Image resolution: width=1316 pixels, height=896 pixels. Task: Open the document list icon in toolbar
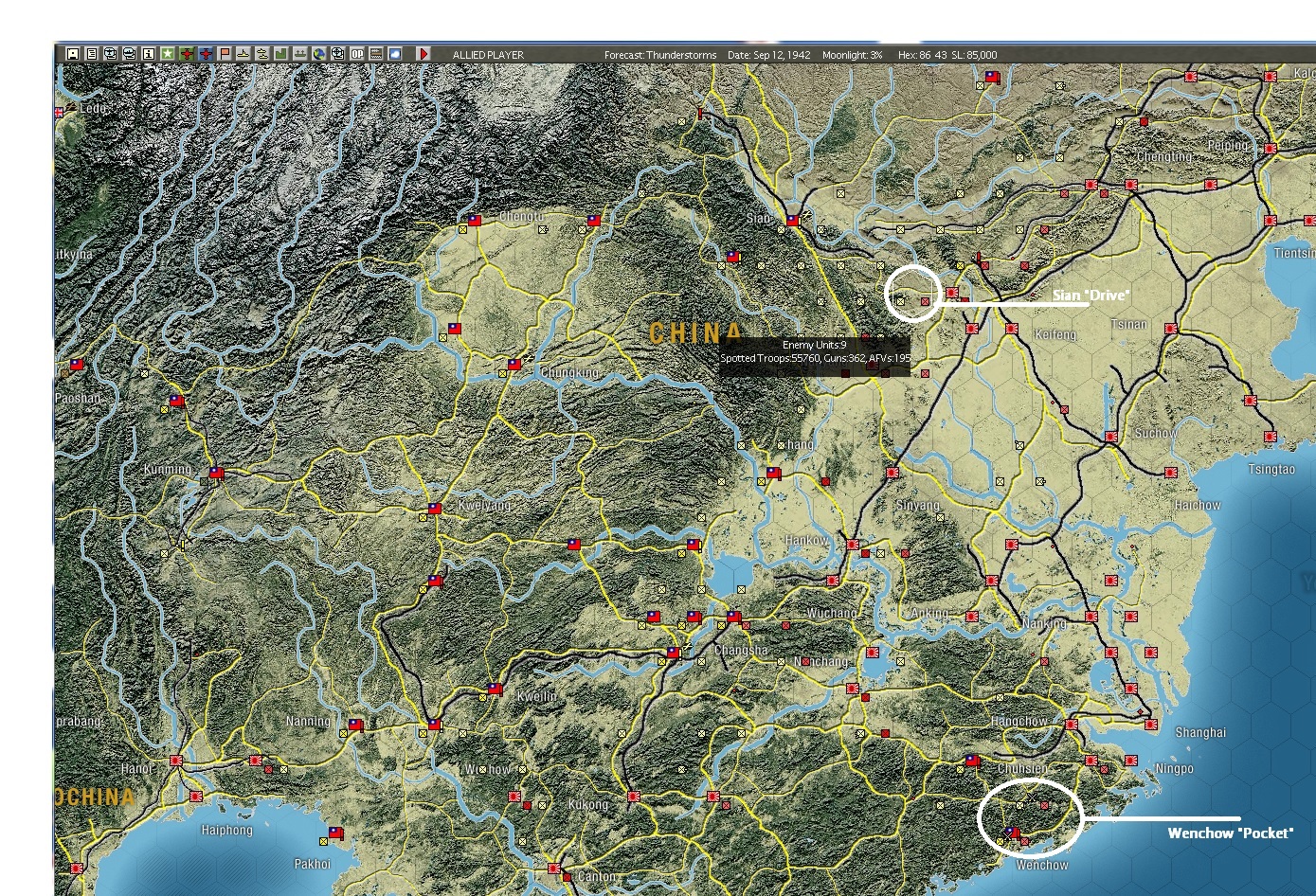click(92, 54)
